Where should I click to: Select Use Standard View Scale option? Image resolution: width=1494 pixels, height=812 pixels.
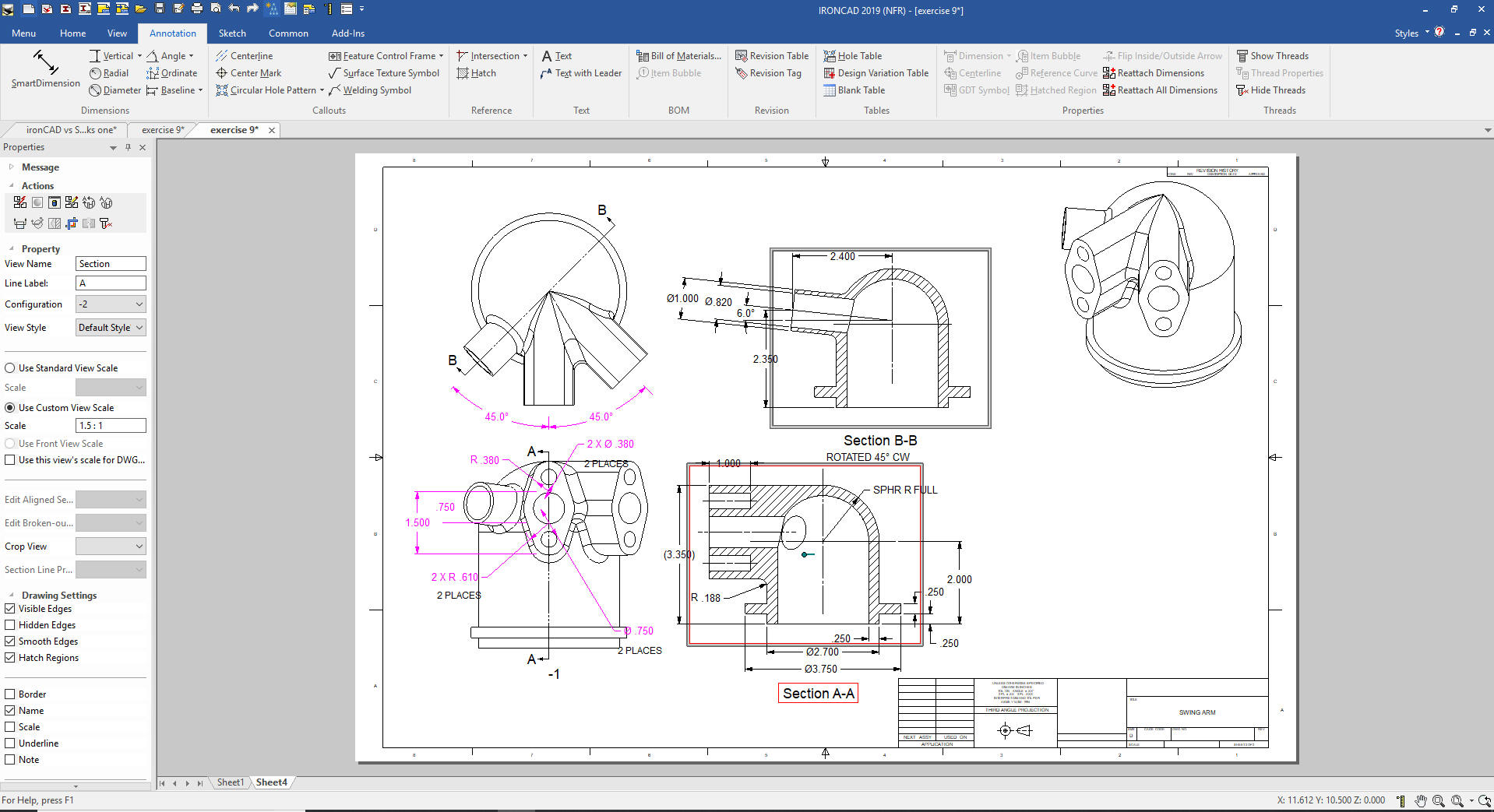pos(62,368)
